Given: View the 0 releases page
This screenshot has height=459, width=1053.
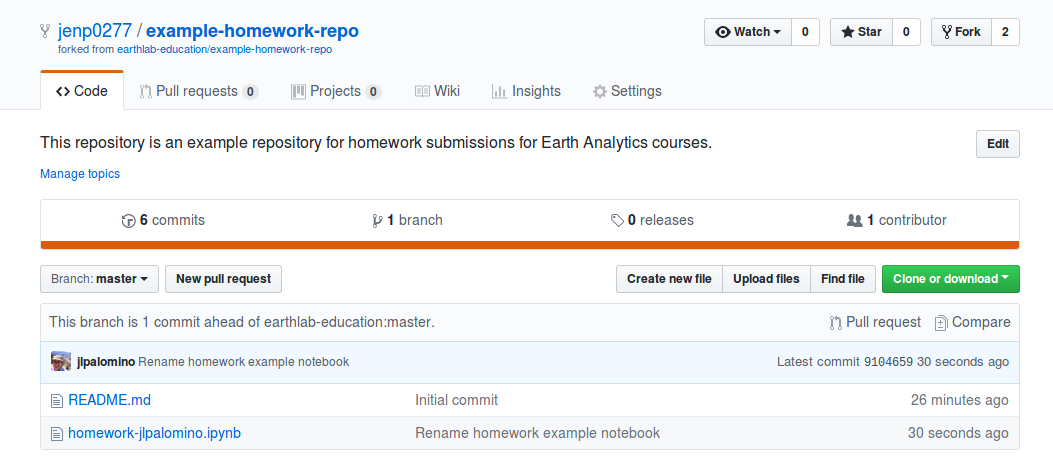Looking at the screenshot, I should point(652,220).
